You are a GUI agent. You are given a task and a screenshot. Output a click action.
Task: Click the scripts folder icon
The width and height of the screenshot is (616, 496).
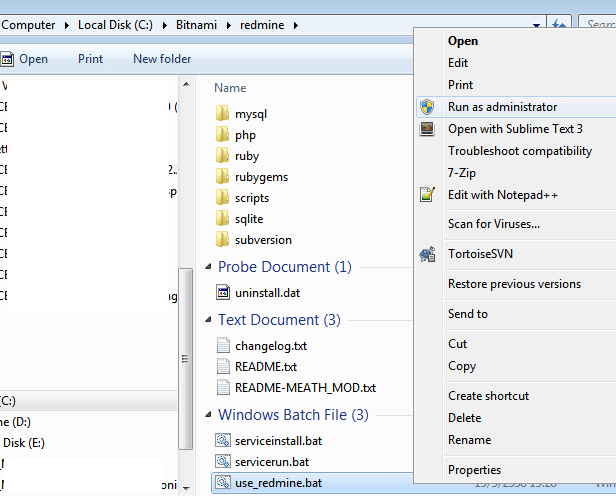[222, 198]
